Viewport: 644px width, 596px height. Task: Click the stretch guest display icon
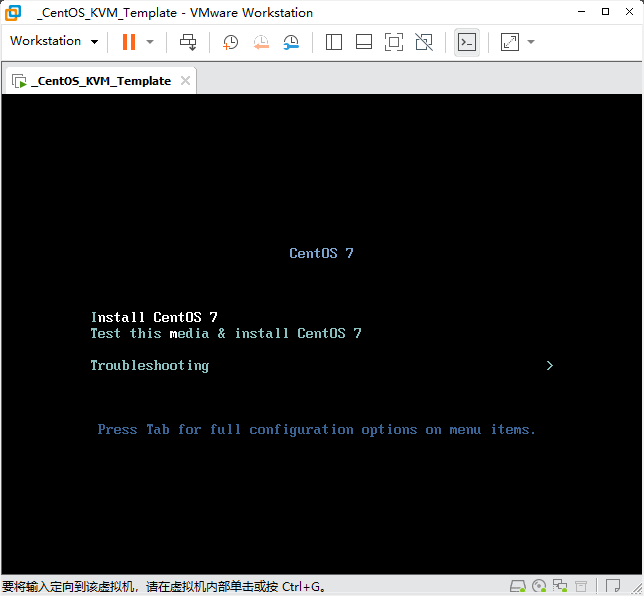(x=509, y=42)
